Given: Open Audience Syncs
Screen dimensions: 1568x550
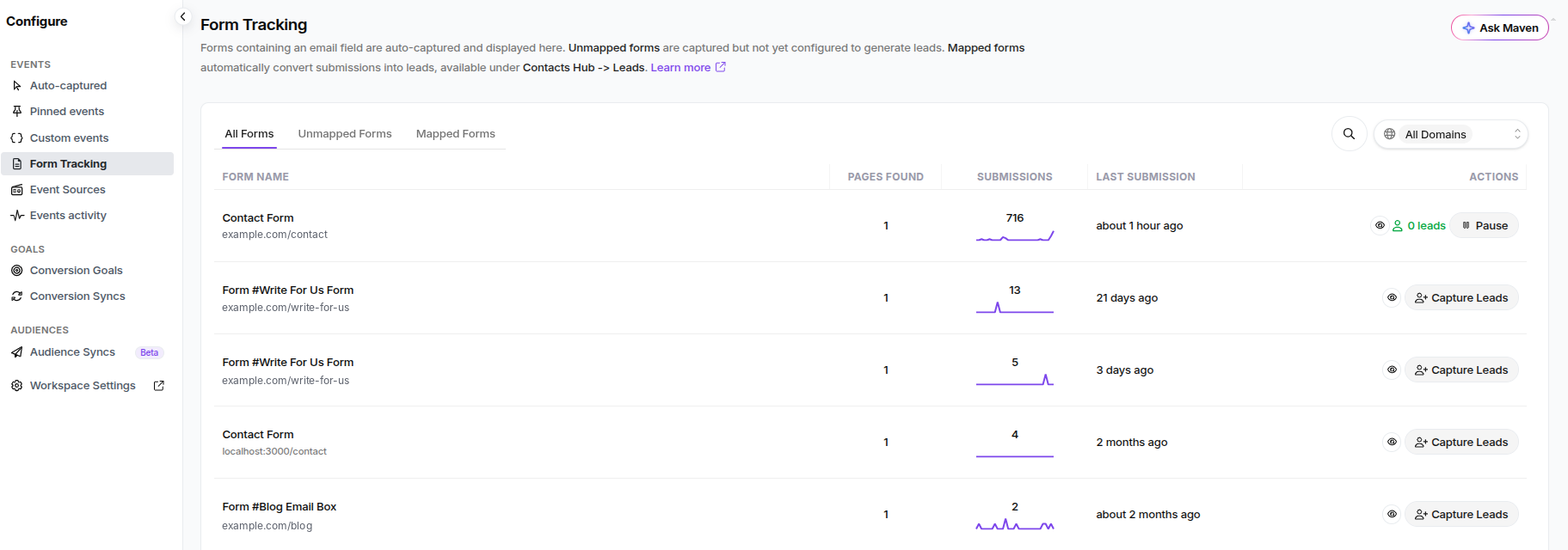Looking at the screenshot, I should click(x=72, y=352).
